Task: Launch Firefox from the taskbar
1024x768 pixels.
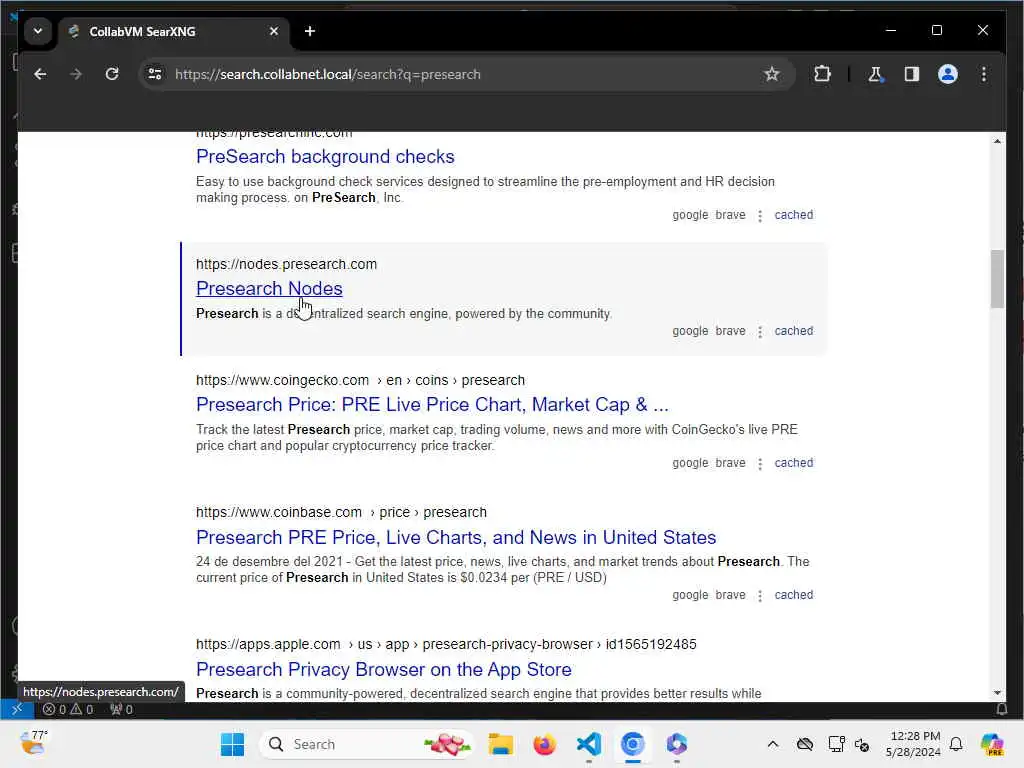Action: (x=544, y=744)
